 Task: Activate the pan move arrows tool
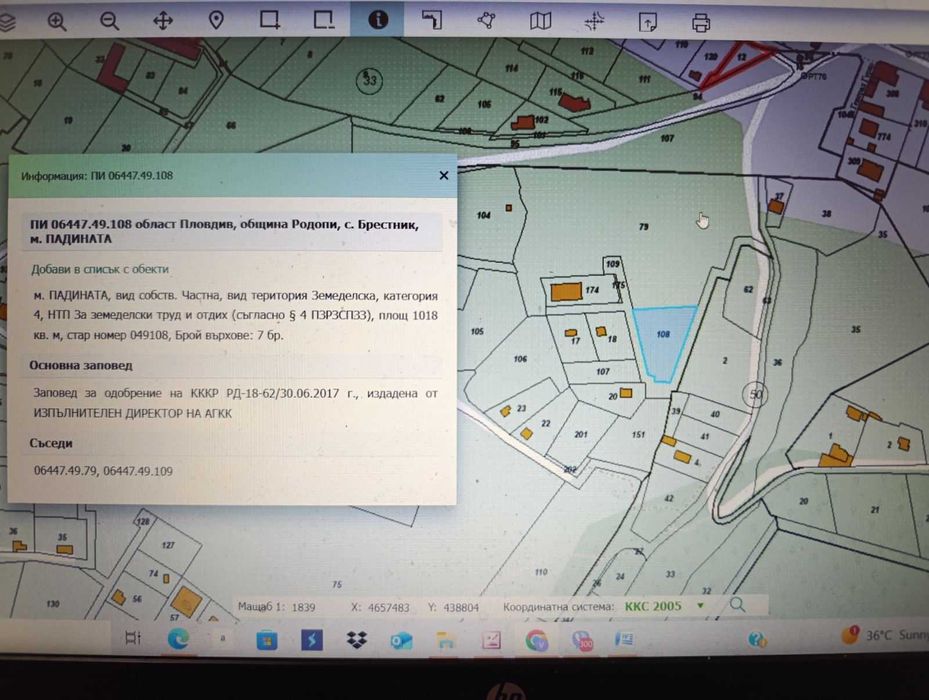(x=163, y=21)
